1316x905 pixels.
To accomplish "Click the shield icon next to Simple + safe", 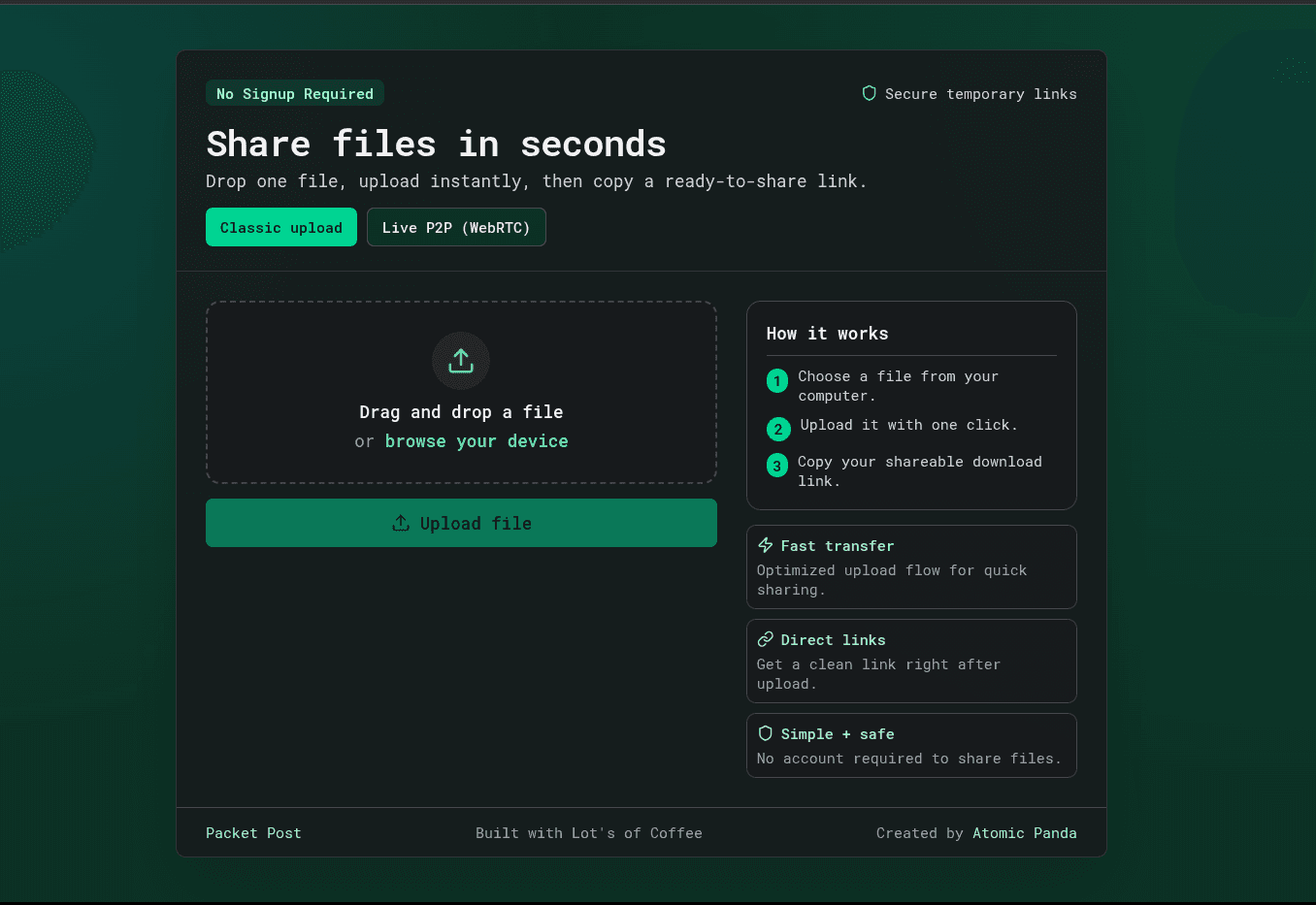I will click(766, 733).
